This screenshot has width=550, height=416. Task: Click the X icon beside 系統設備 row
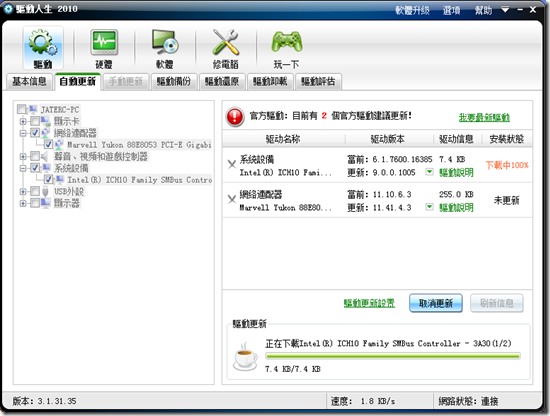[x=232, y=164]
